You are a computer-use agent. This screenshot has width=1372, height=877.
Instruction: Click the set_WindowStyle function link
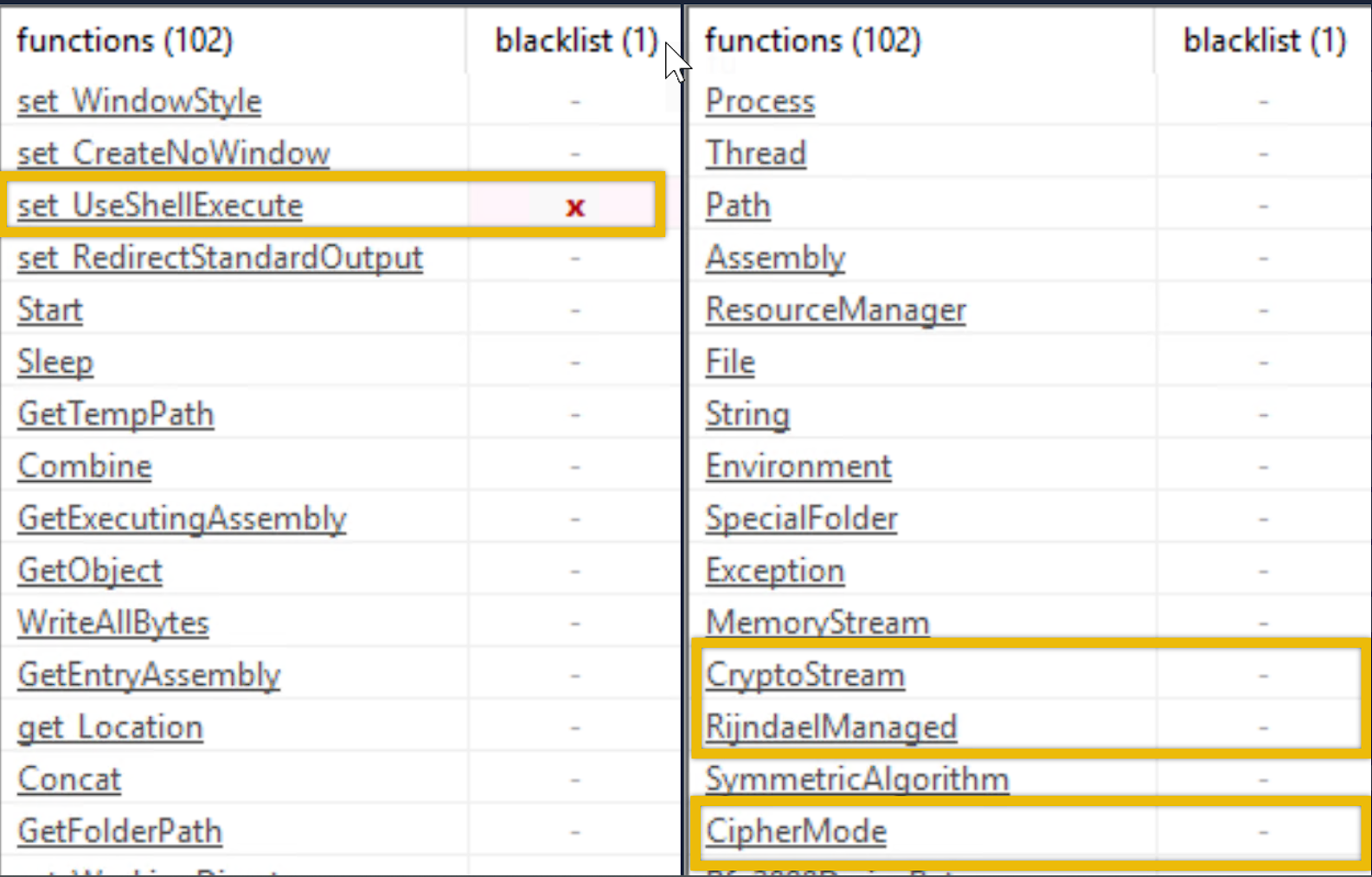[x=139, y=101]
